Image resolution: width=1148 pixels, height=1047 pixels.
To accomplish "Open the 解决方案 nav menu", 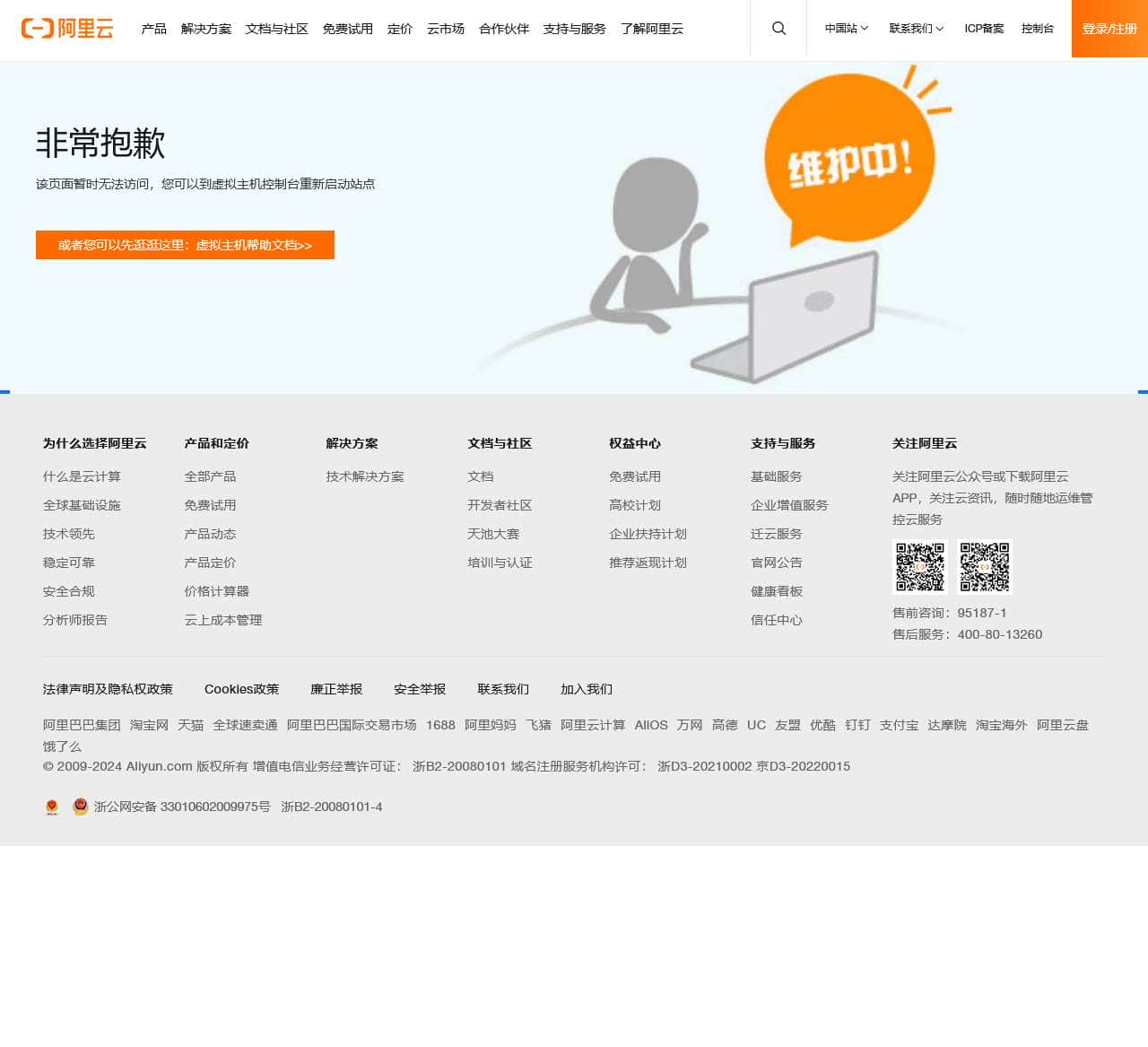I will coord(206,29).
